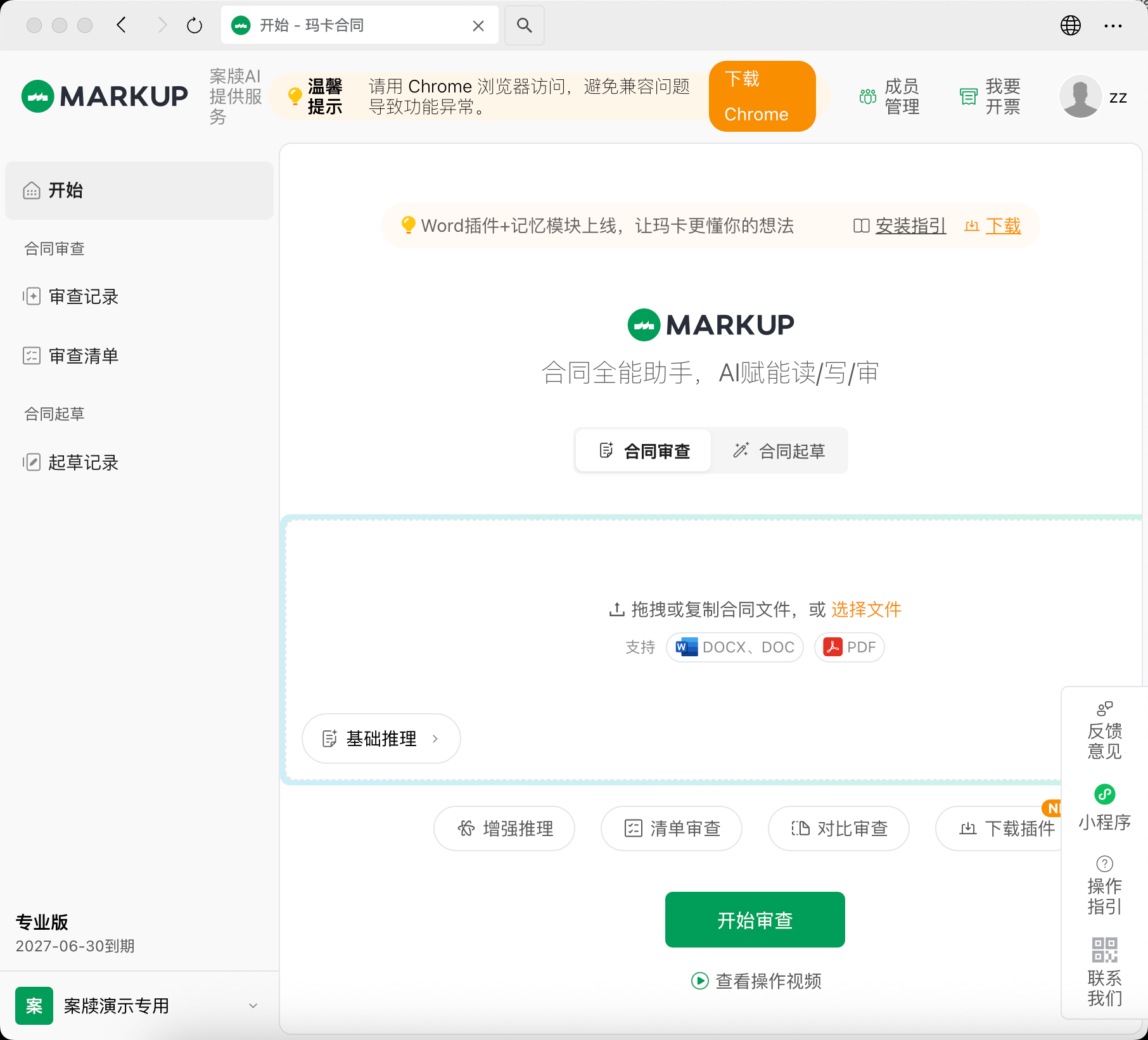1148x1040 pixels.
Task: Open the 小程序 mini program
Action: point(1105,808)
